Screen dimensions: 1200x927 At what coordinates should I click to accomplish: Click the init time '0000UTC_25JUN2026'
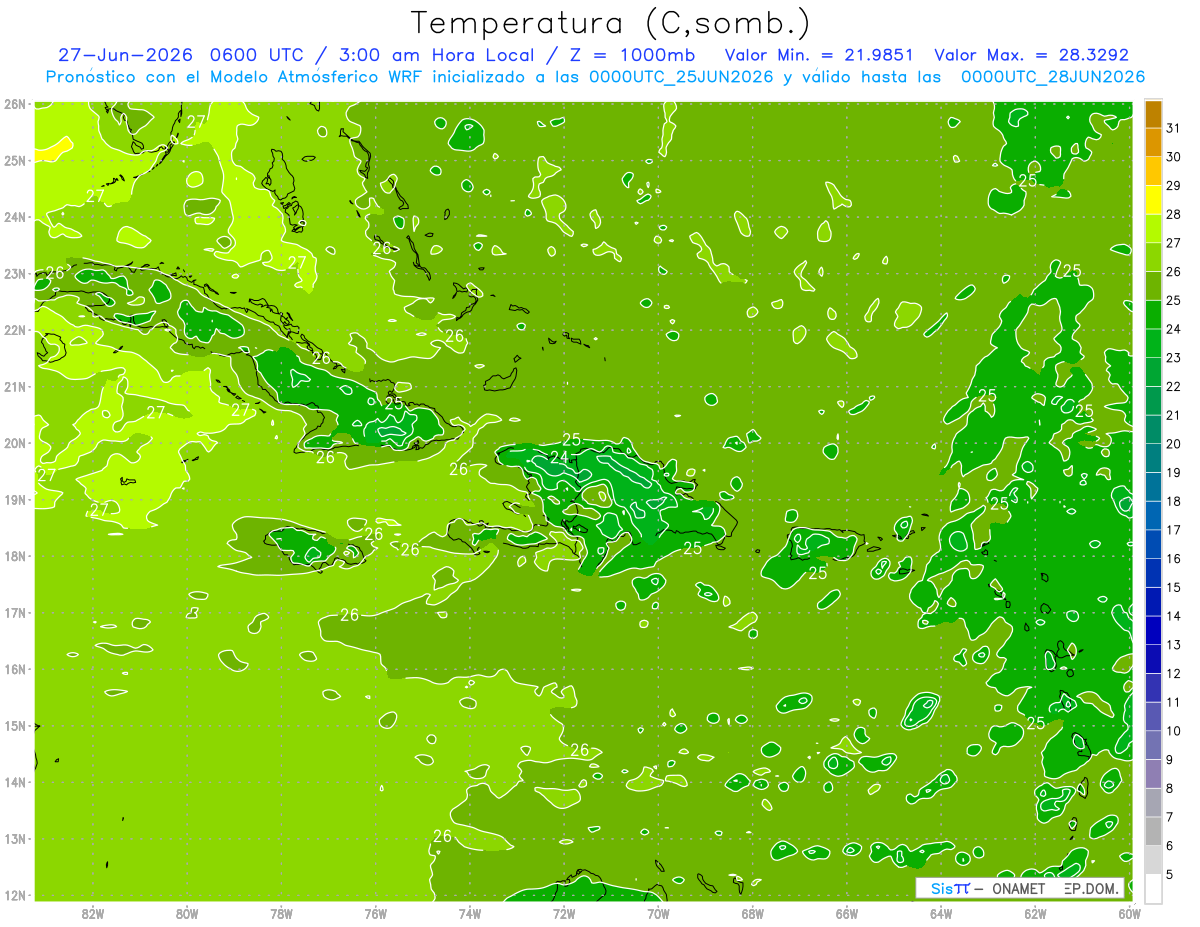pos(680,77)
